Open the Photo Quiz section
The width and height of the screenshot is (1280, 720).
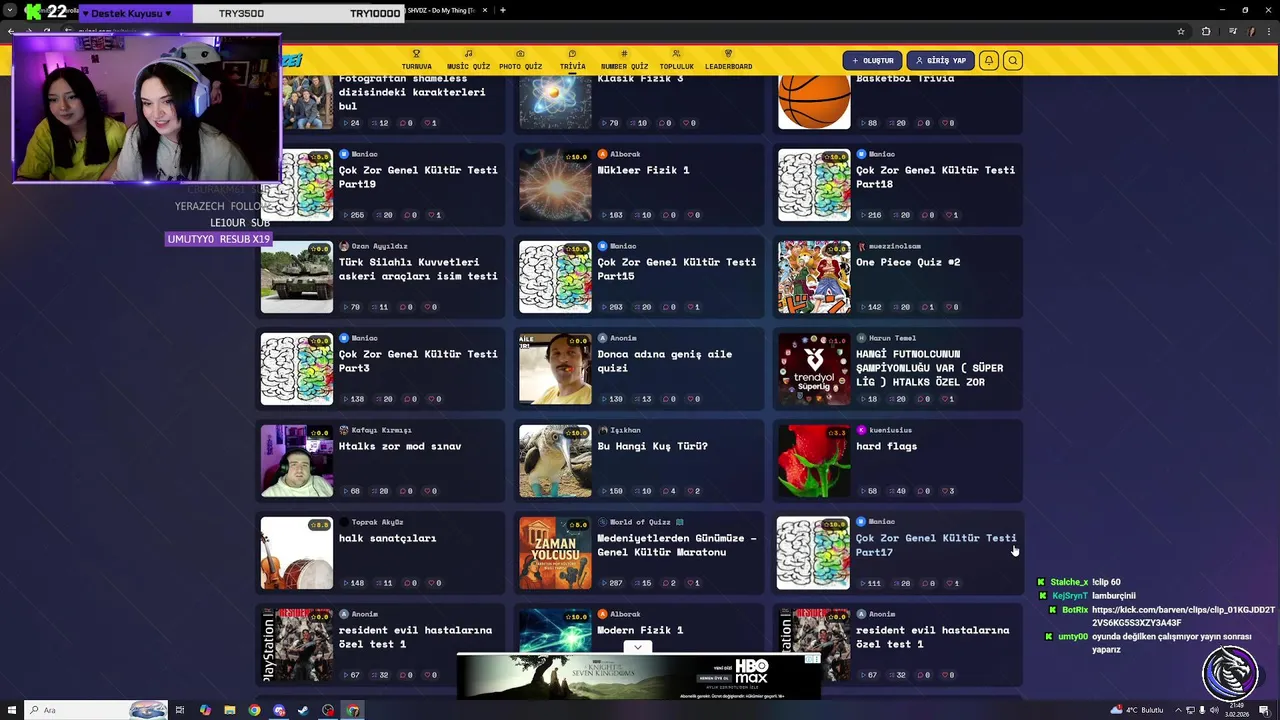[x=520, y=60]
